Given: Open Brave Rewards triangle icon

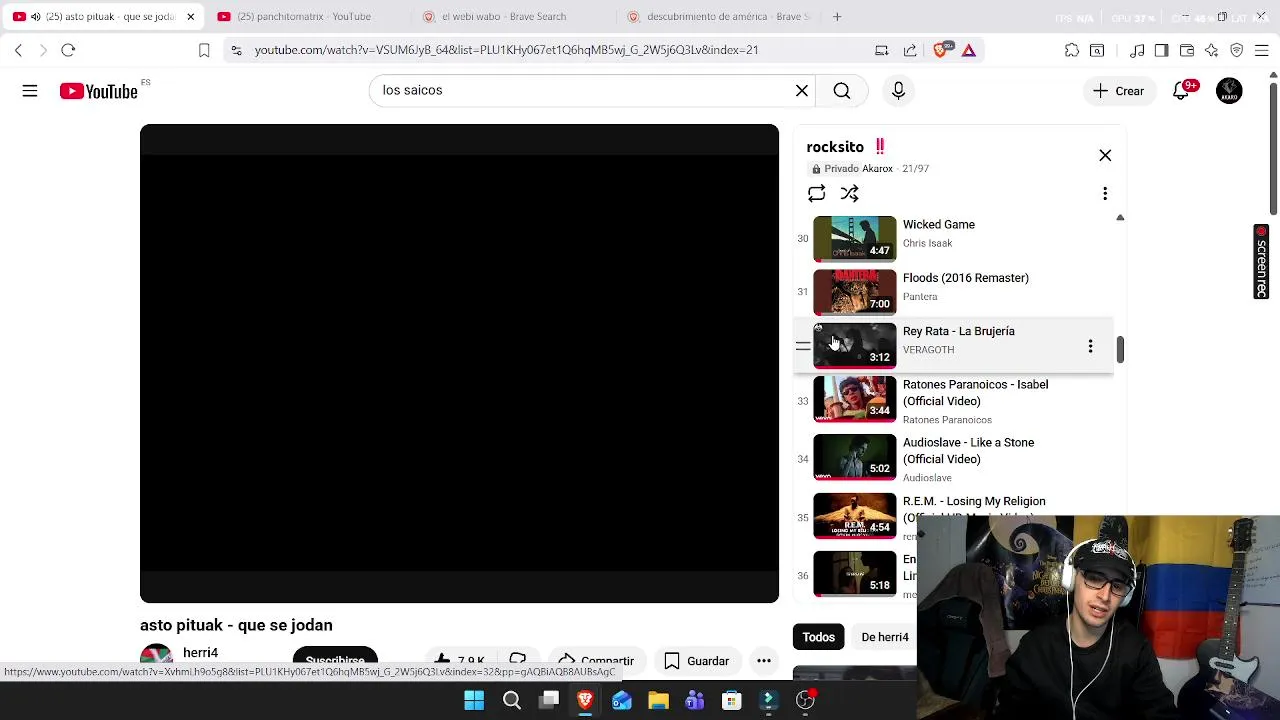Looking at the screenshot, I should coord(969,50).
